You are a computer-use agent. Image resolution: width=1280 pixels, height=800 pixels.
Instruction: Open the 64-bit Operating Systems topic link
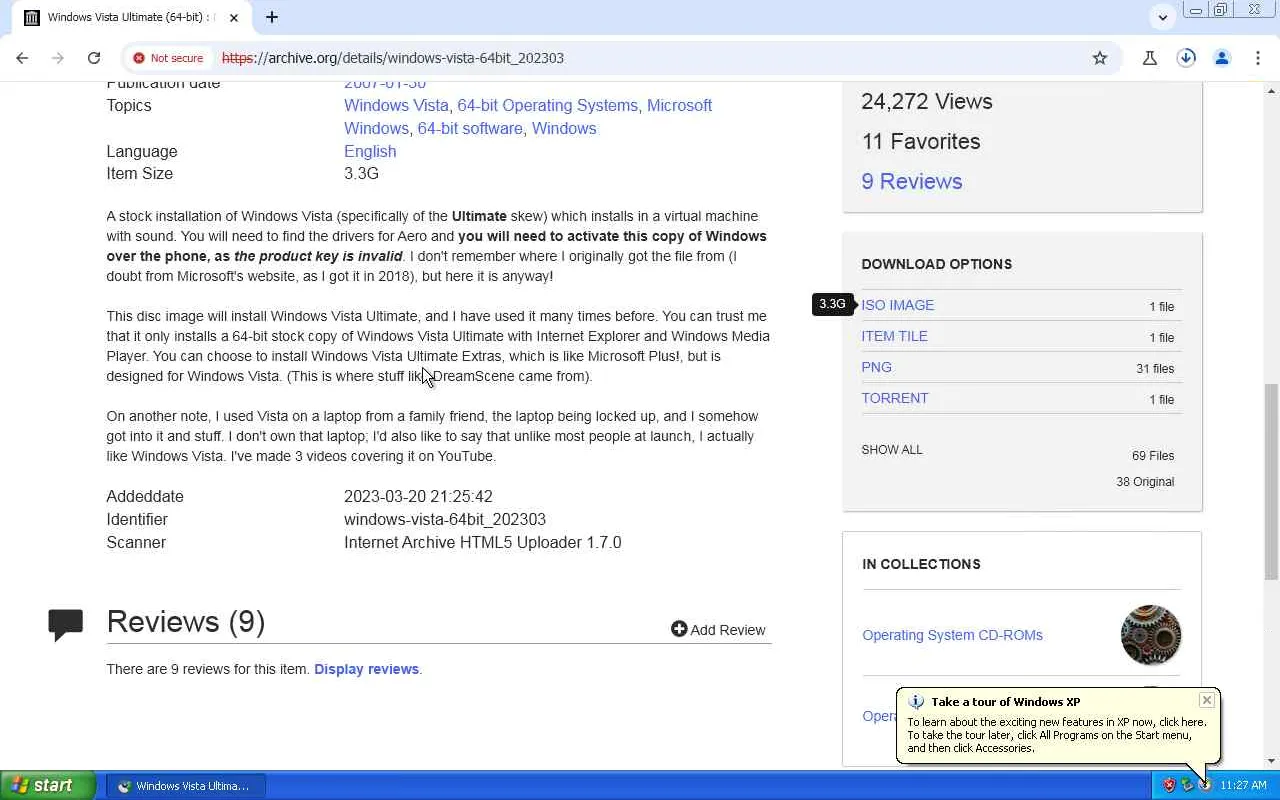click(x=547, y=105)
